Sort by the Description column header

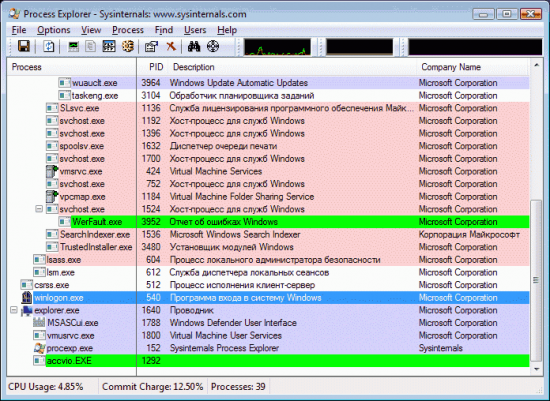[x=292, y=67]
